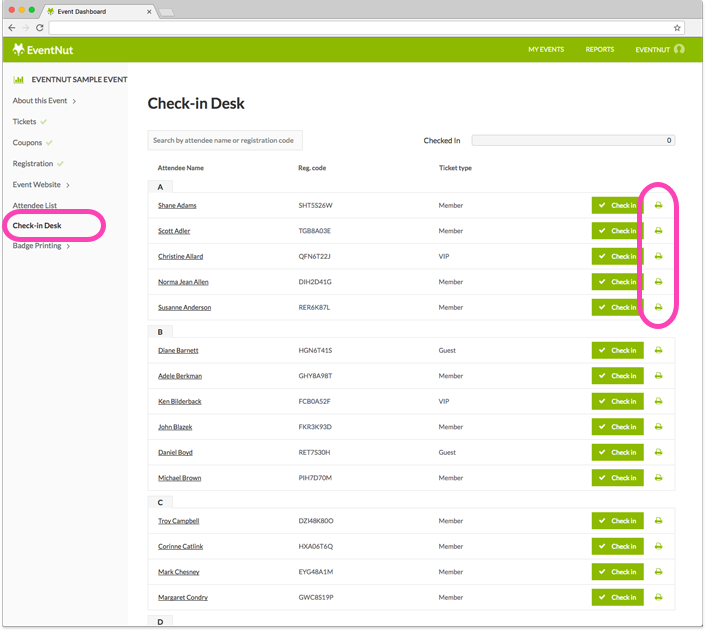The image size is (705, 630).
Task: Go to My Events
Action: click(546, 49)
